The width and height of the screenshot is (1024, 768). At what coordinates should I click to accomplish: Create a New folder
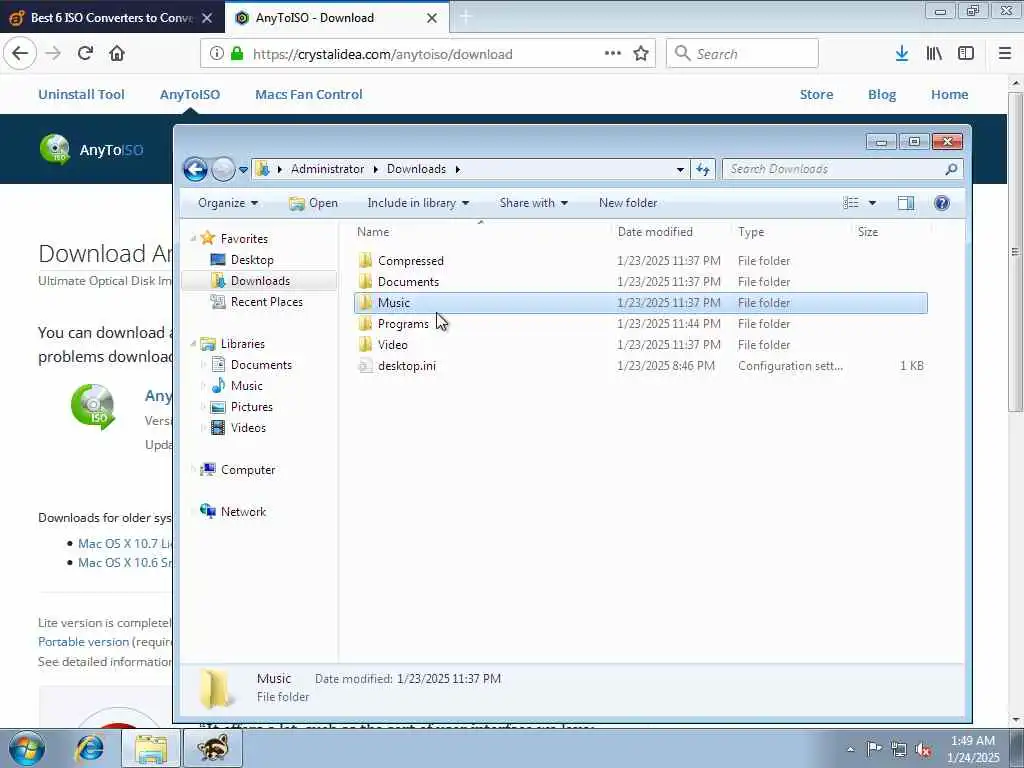[x=628, y=203]
